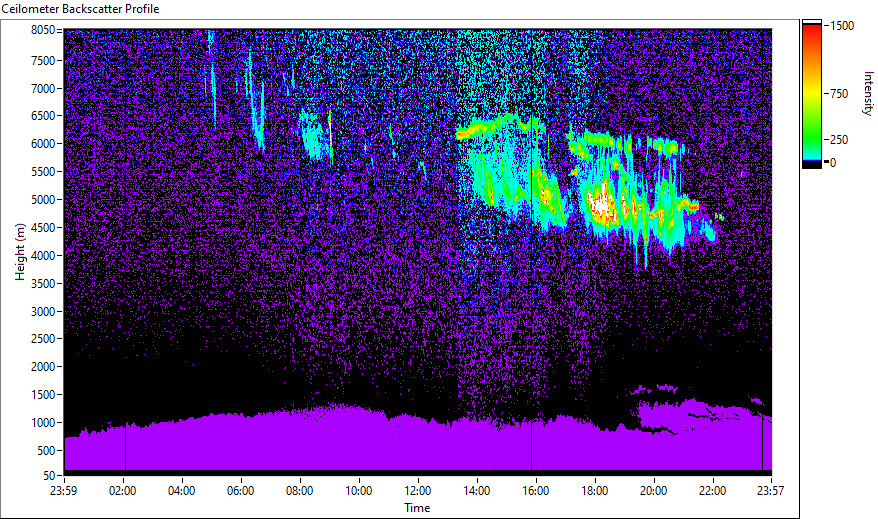Click the 5000 height tick label
Viewport: 878px width, 519px height.
coord(43,200)
